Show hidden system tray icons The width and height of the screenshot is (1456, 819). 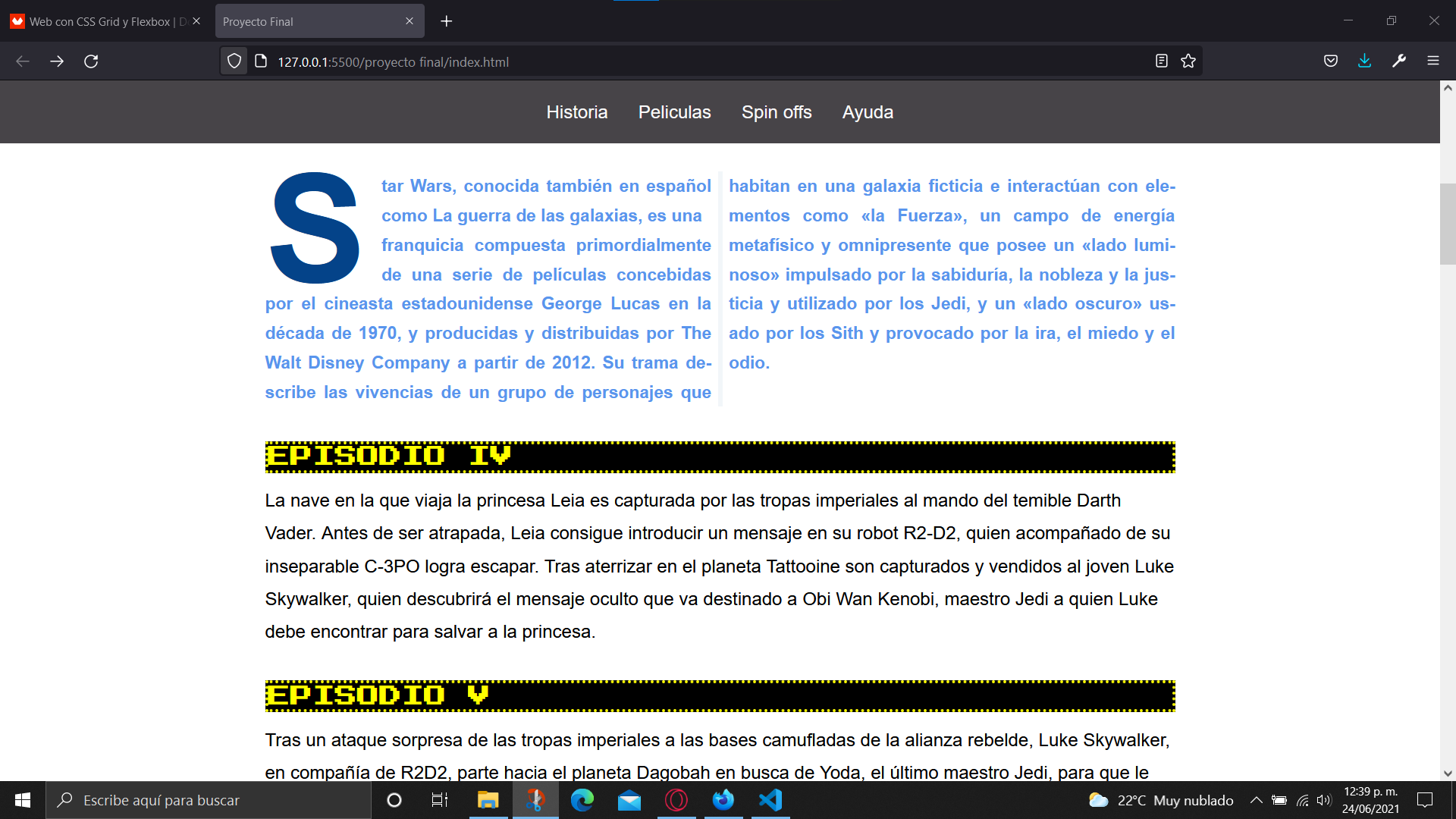click(x=1257, y=800)
